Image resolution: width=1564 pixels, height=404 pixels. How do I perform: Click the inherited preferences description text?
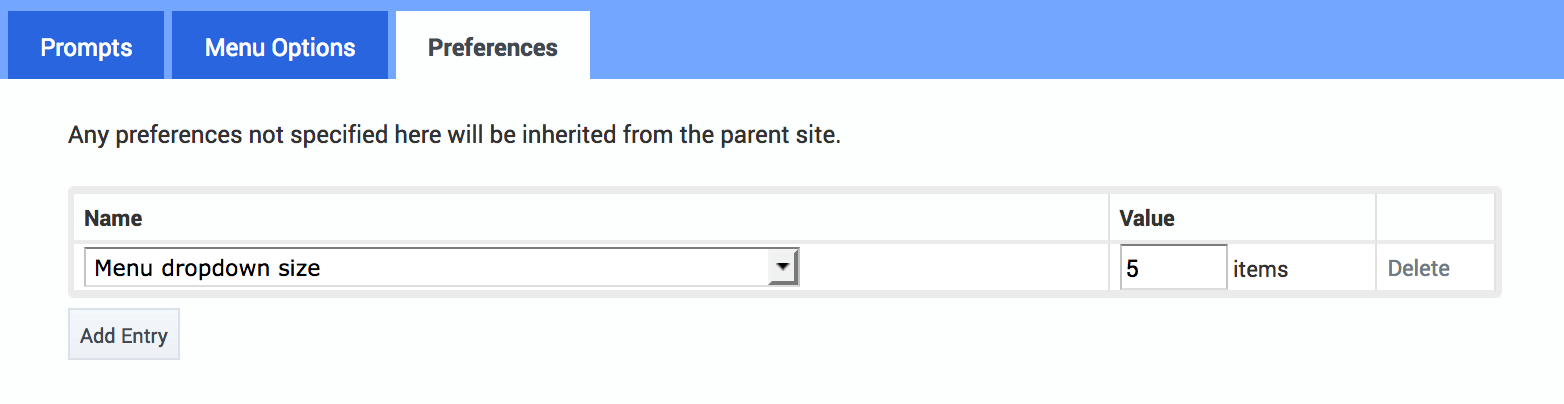tap(454, 135)
